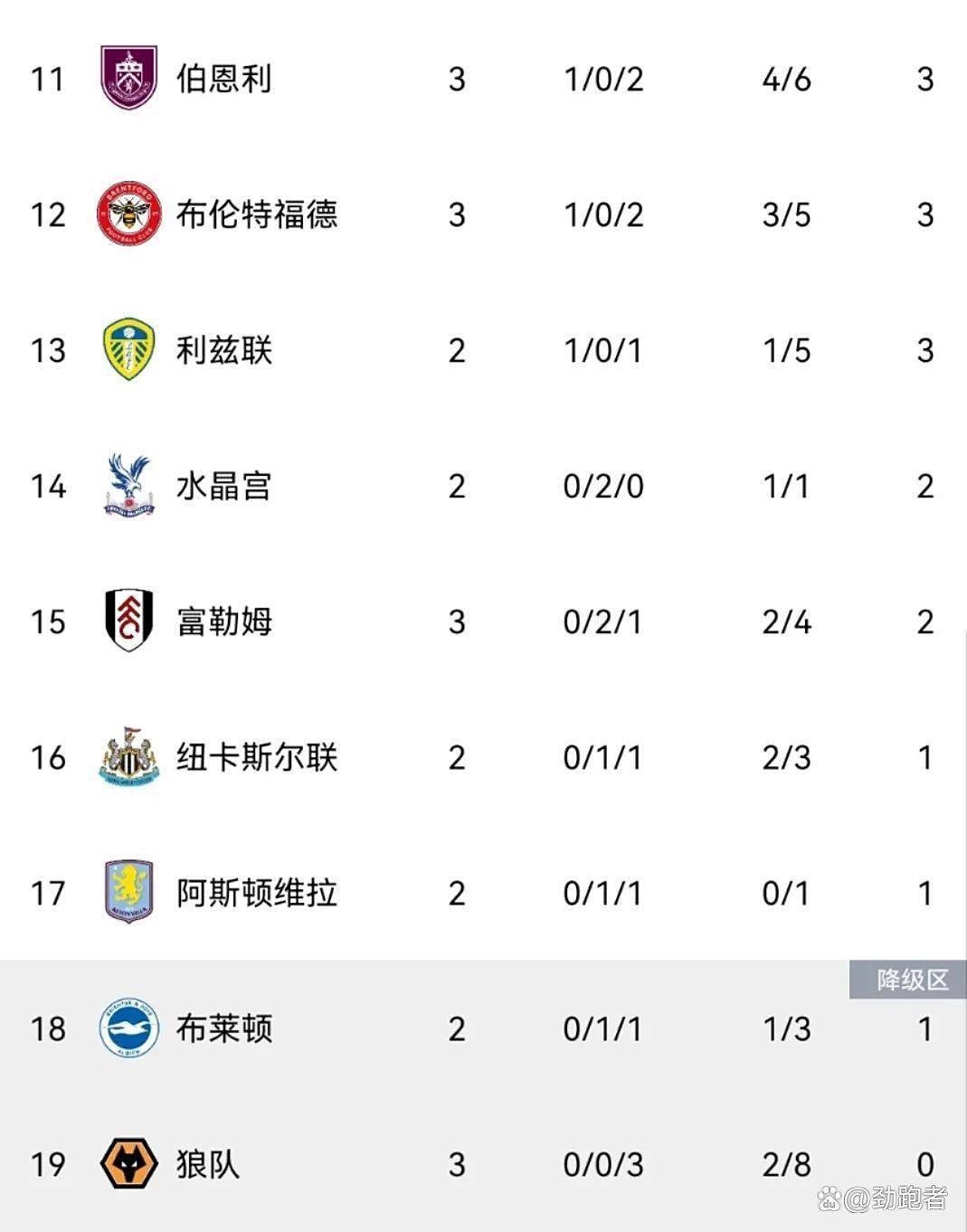The height and width of the screenshot is (1232, 967).
Task: Click the 0/0/3 record in Wolves row
Action: [602, 1164]
